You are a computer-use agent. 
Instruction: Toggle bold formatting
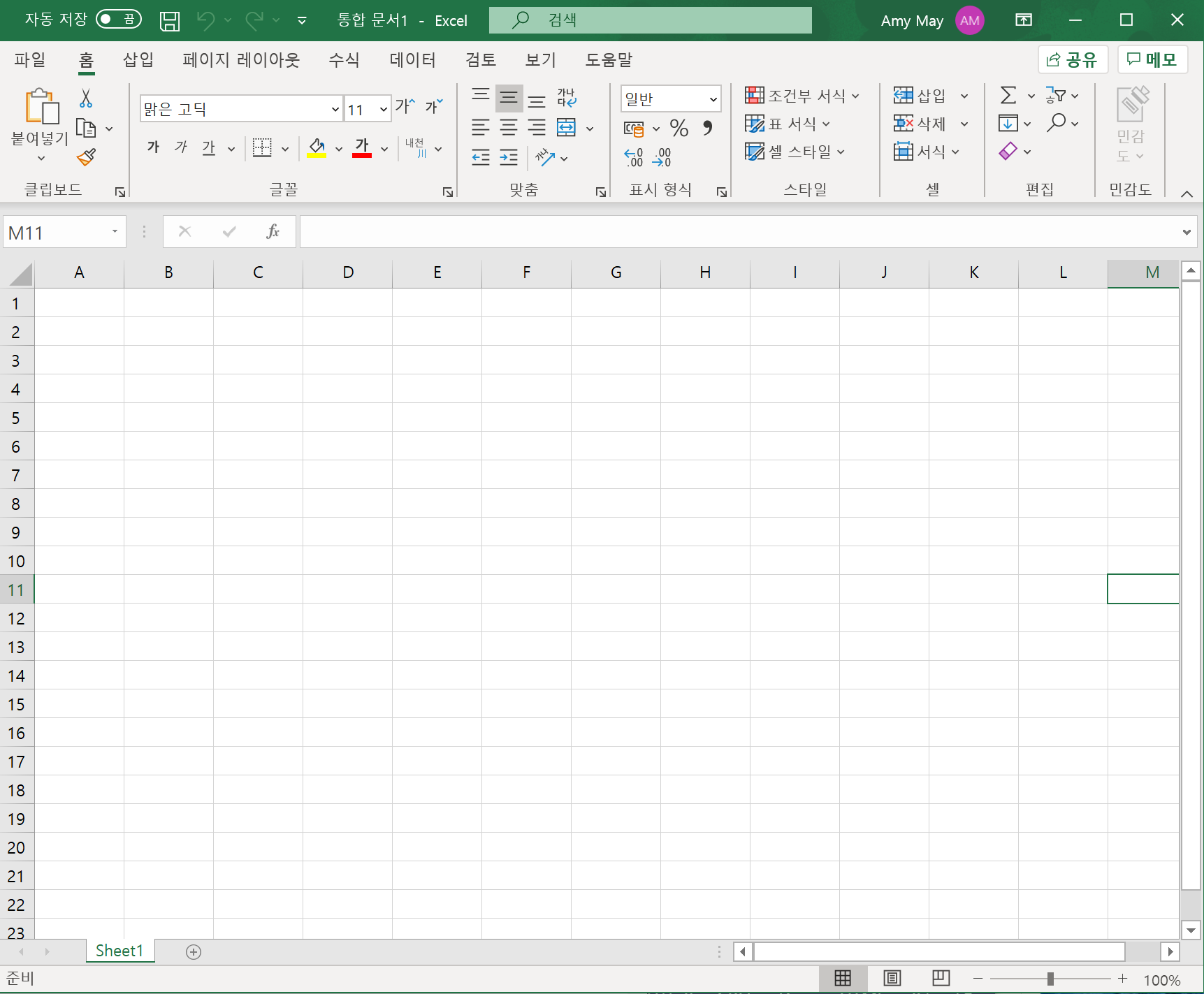point(154,147)
